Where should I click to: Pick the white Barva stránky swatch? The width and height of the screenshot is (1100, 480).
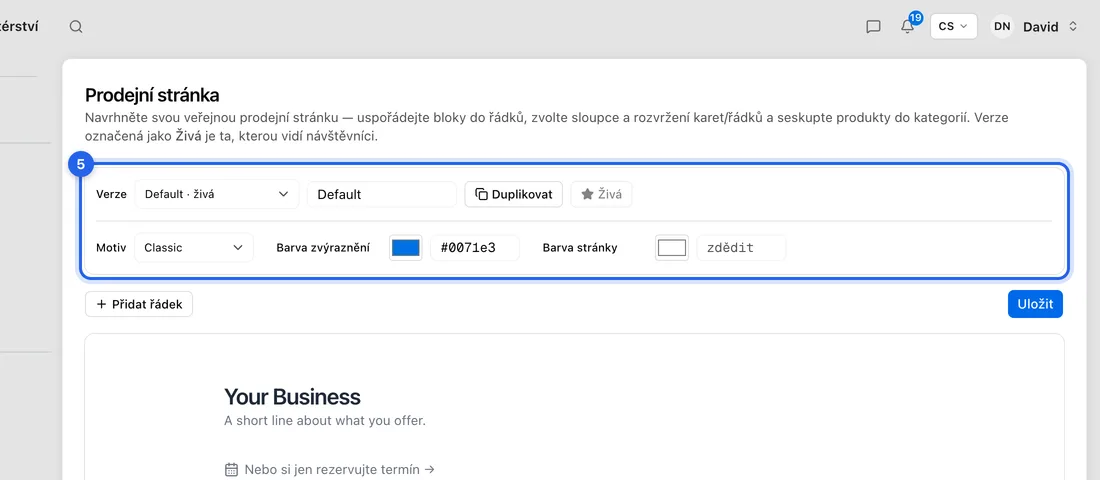click(x=672, y=248)
